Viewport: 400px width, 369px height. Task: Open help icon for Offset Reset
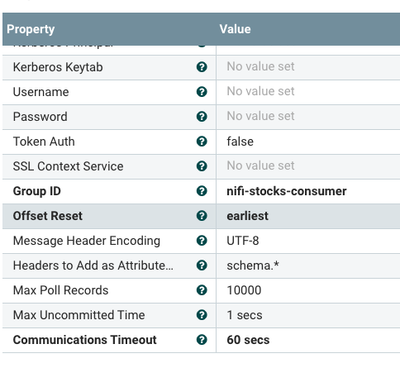coord(202,216)
